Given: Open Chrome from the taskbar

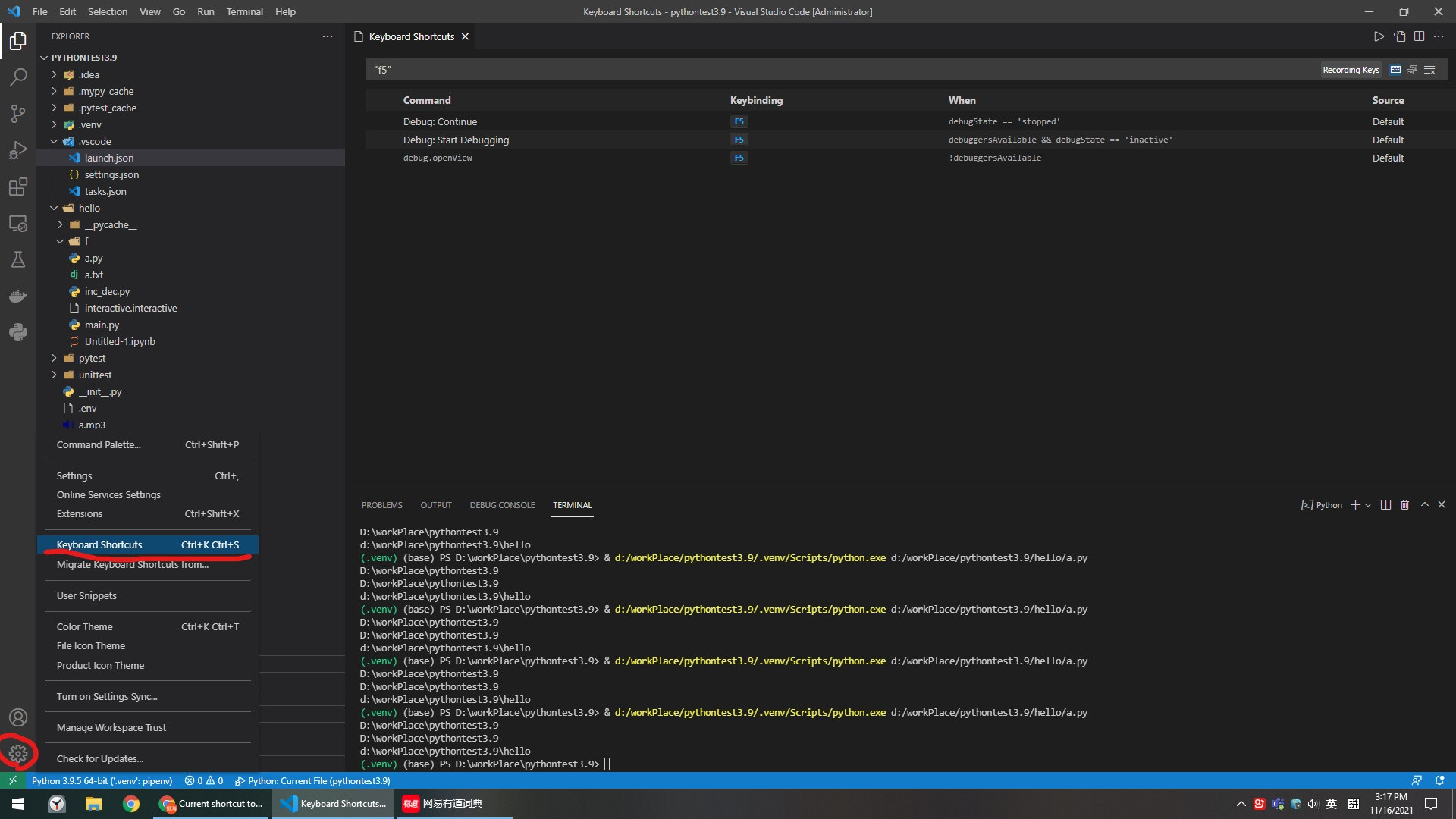Looking at the screenshot, I should pos(130,804).
